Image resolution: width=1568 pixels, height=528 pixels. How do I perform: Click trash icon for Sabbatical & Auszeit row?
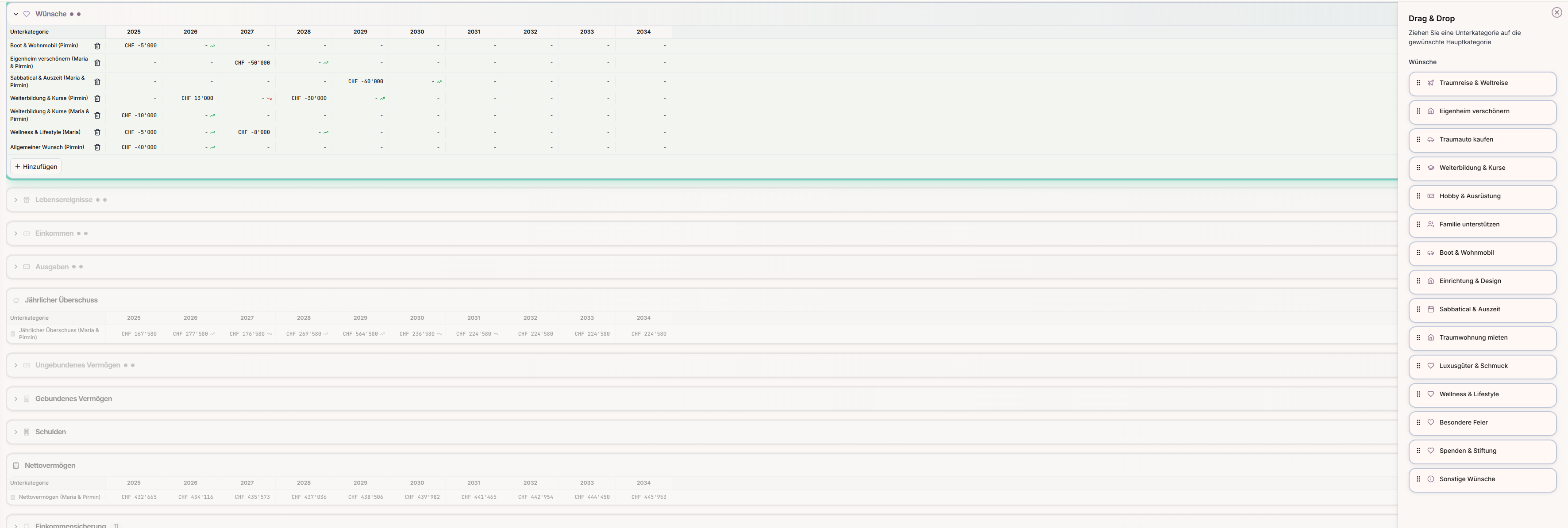[97, 82]
